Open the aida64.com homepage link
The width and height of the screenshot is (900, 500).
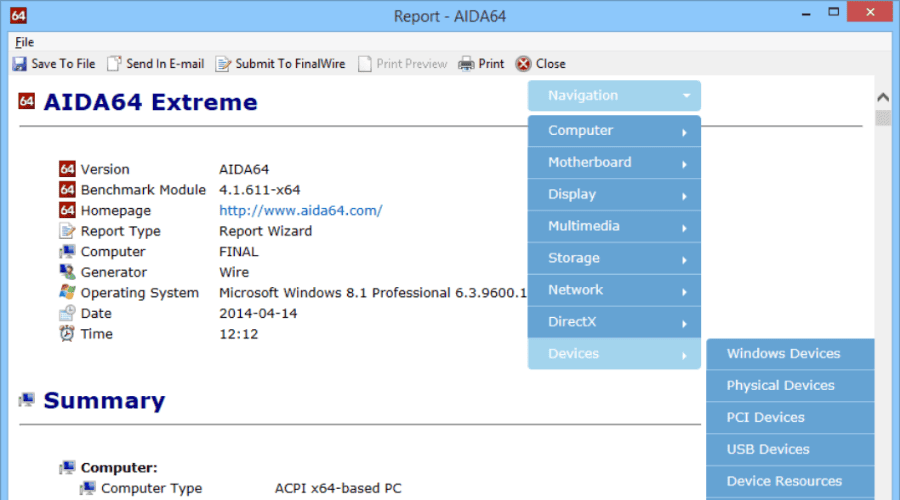coord(301,210)
